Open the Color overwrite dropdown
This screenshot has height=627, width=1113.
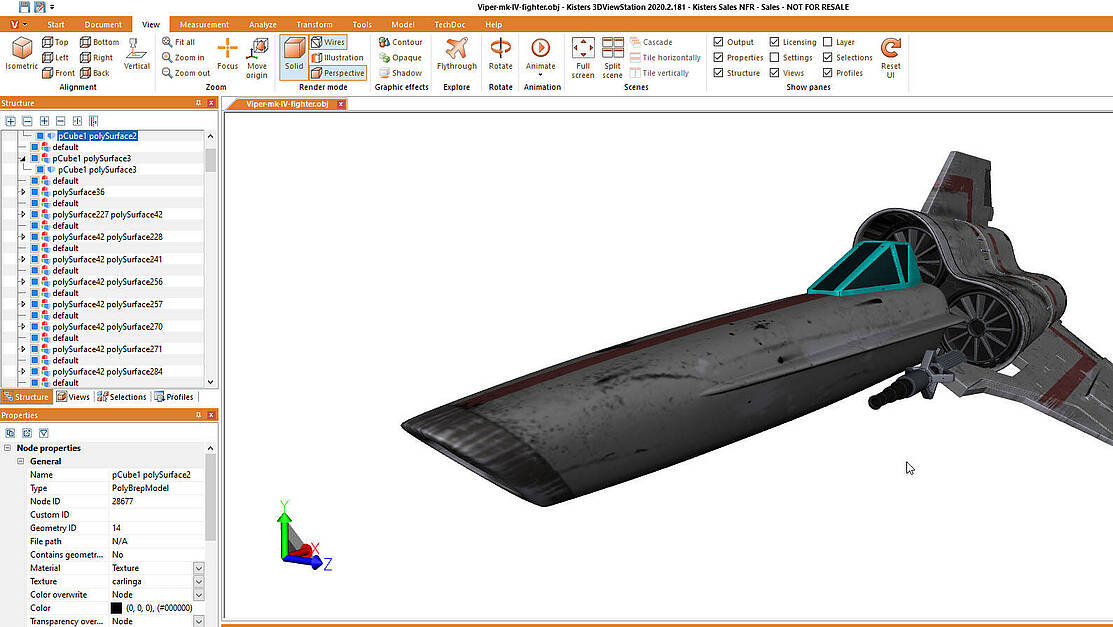[199, 595]
